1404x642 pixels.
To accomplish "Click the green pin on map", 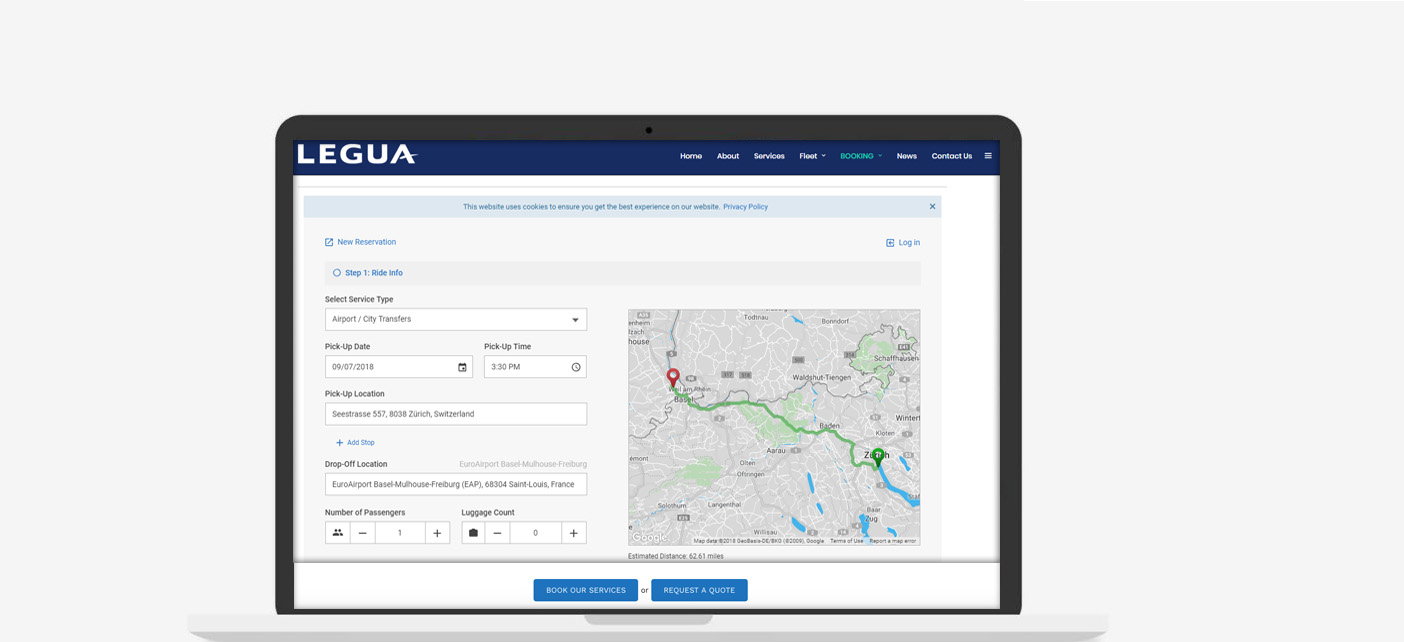I will tap(878, 457).
